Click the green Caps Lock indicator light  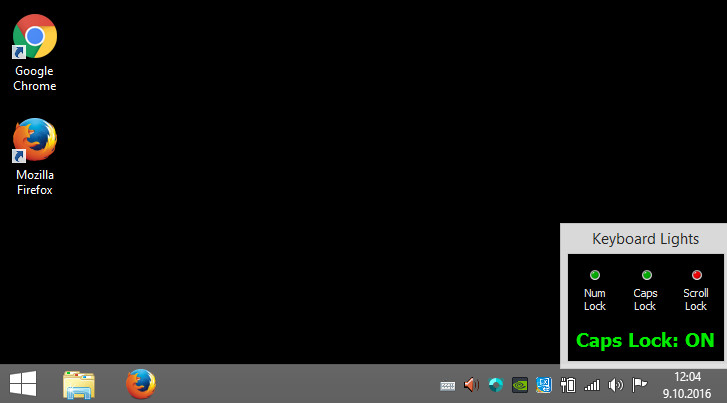[x=647, y=275]
